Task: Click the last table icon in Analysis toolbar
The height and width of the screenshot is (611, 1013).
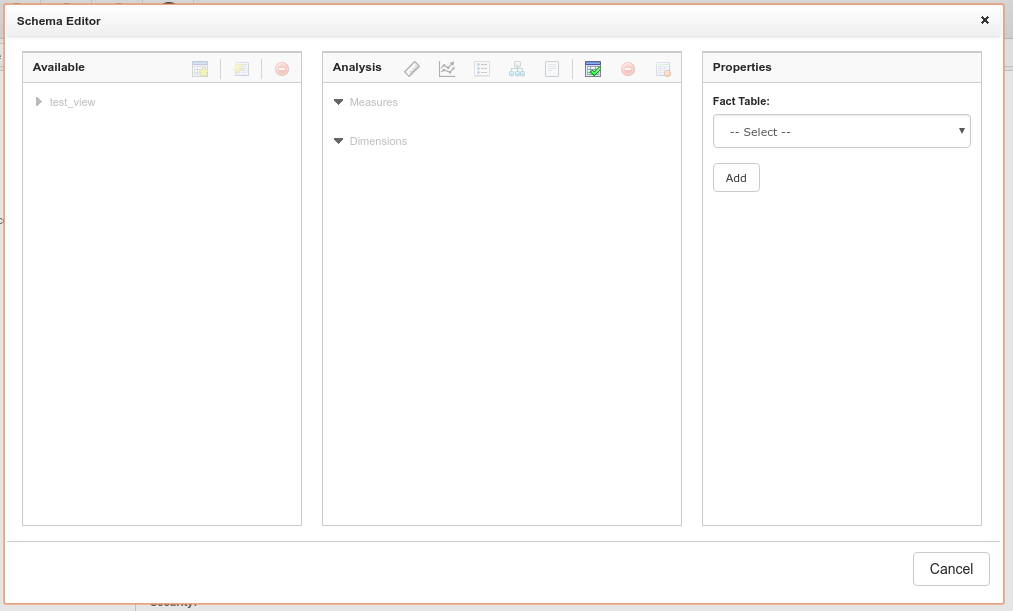Action: coord(663,69)
